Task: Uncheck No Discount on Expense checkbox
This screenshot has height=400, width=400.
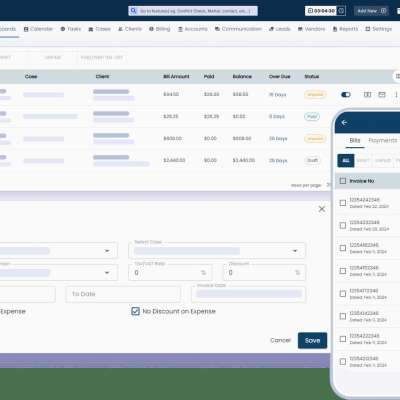Action: pyautogui.click(x=135, y=311)
